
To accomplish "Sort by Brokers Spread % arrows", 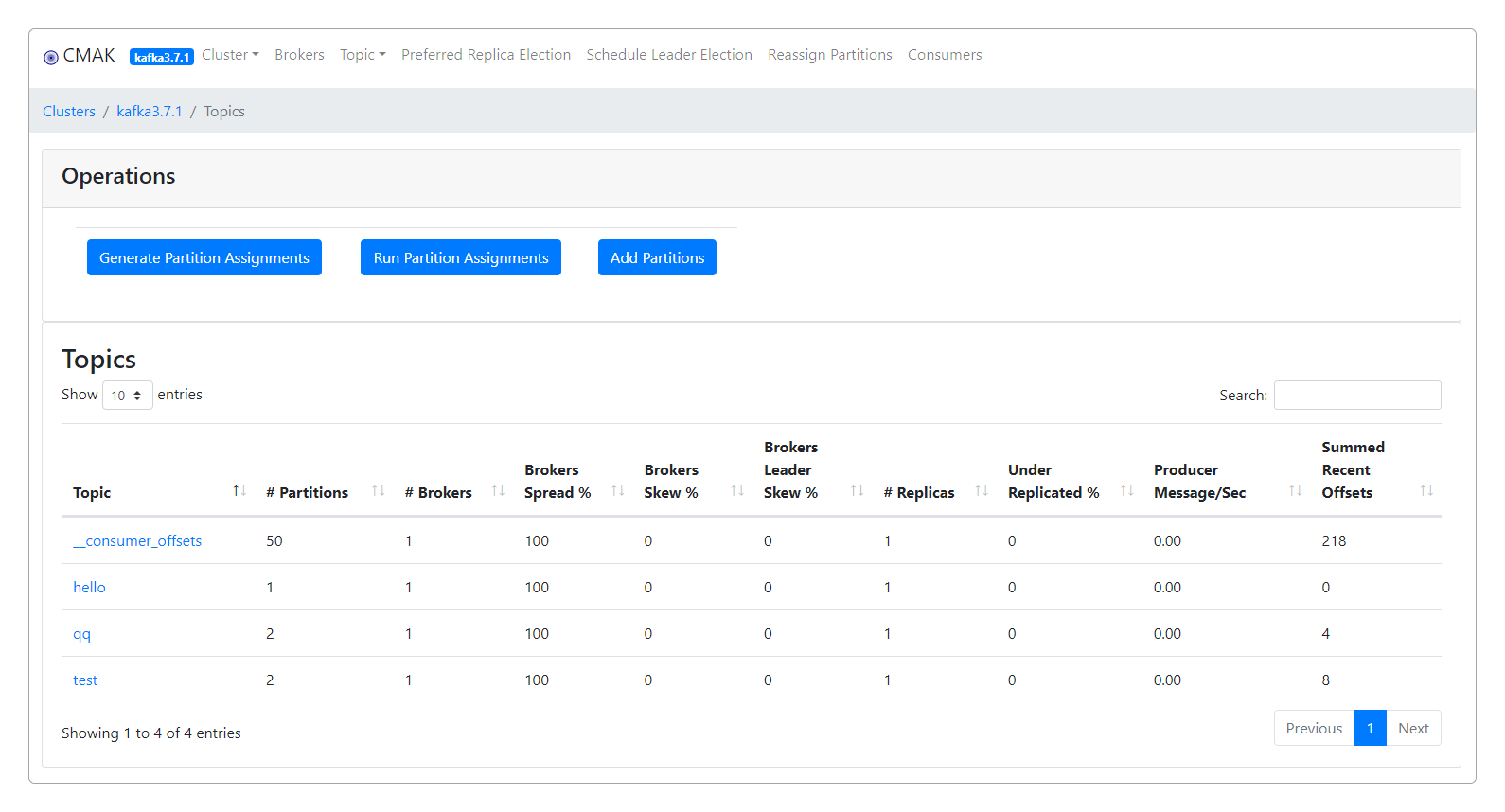I will [x=618, y=491].
